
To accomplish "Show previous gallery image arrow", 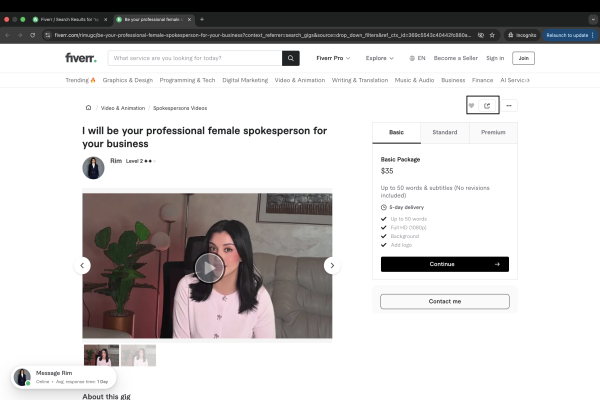I will tap(83, 265).
